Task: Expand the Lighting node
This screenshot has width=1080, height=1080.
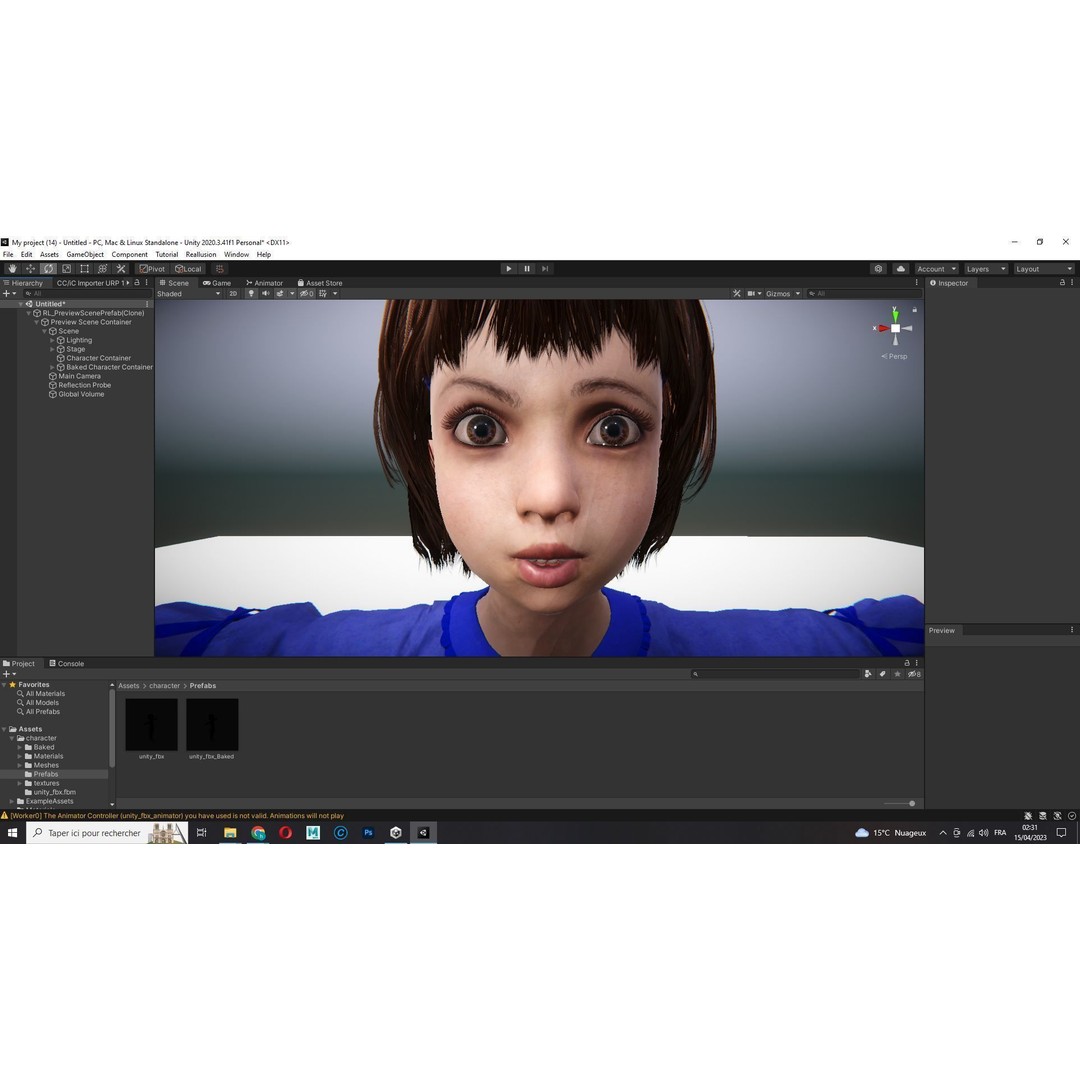Action: pyautogui.click(x=52, y=340)
